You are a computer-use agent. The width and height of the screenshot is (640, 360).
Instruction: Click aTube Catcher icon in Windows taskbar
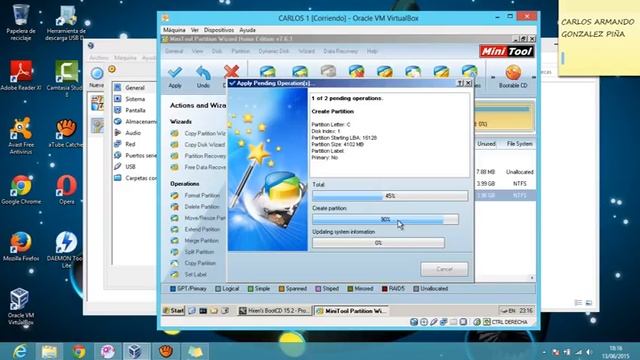click(166, 351)
